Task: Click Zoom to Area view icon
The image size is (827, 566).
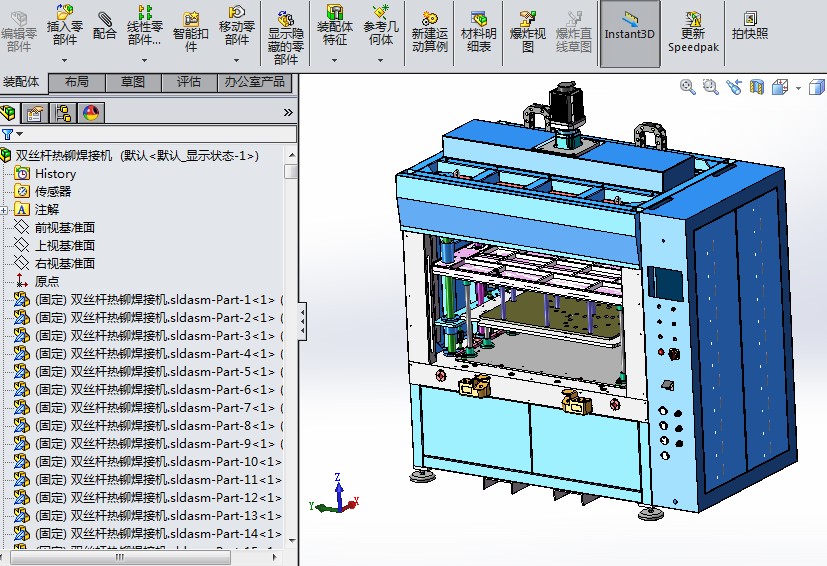Action: (x=710, y=87)
